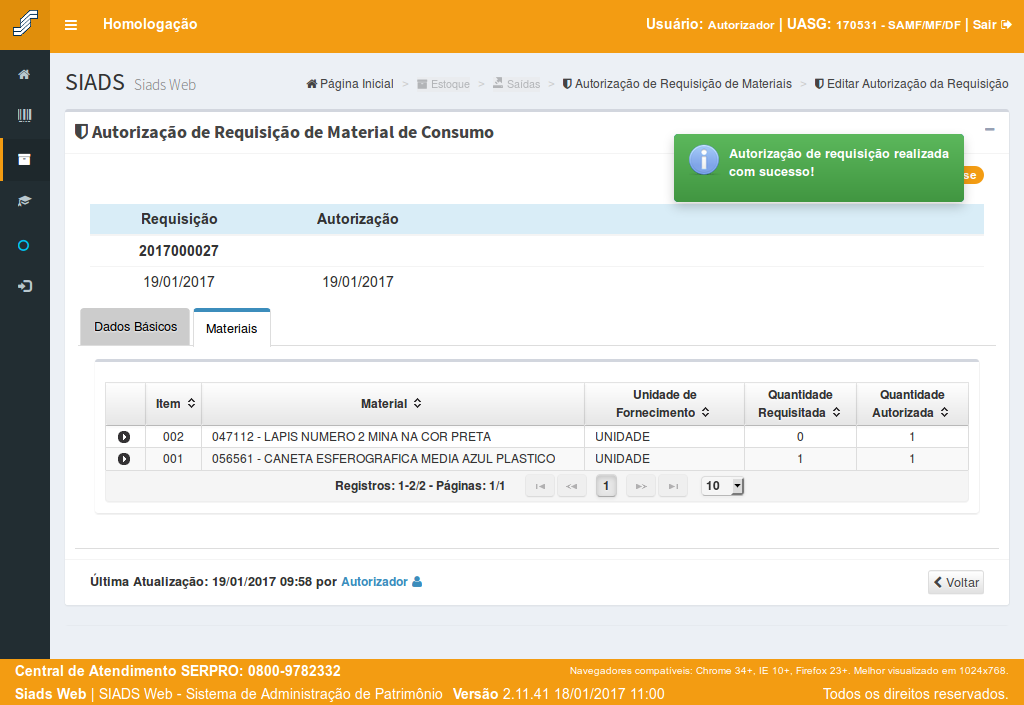Click text 047112 - LAPIS NUMERO 2 MINA NA COR PRETA
Viewport: 1024px width, 705px height.
[351, 437]
